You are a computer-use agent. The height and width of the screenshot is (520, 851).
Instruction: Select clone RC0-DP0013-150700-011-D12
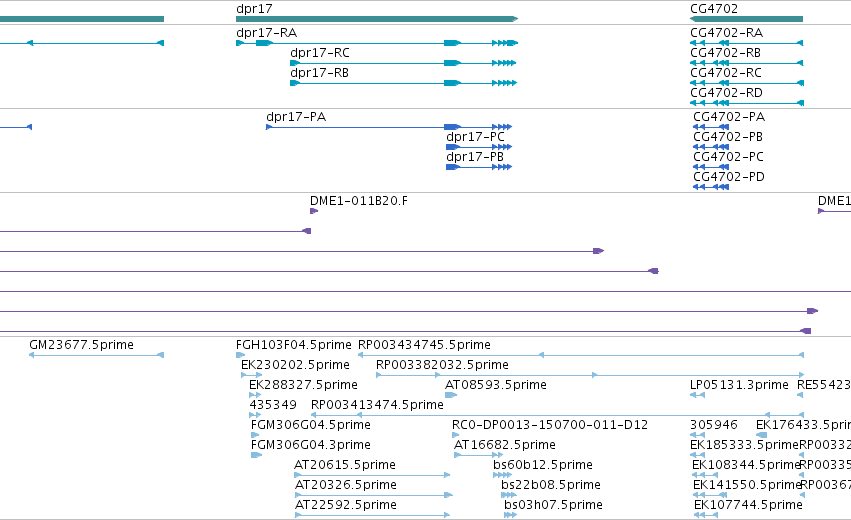[x=550, y=425]
